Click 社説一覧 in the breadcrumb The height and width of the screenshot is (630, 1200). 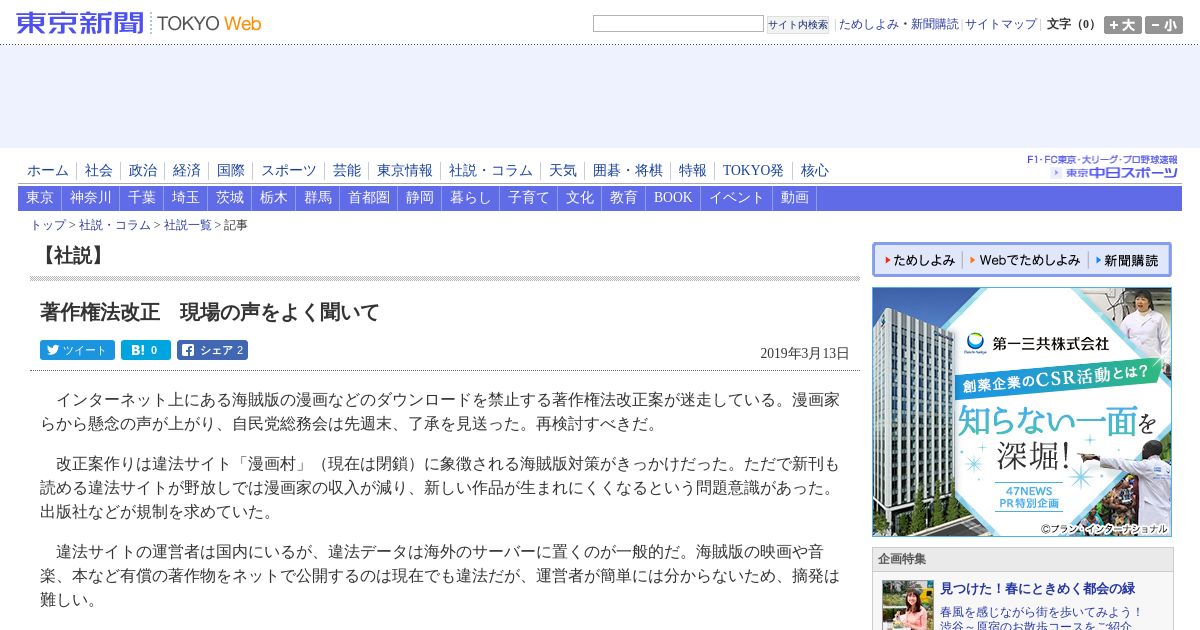point(188,225)
